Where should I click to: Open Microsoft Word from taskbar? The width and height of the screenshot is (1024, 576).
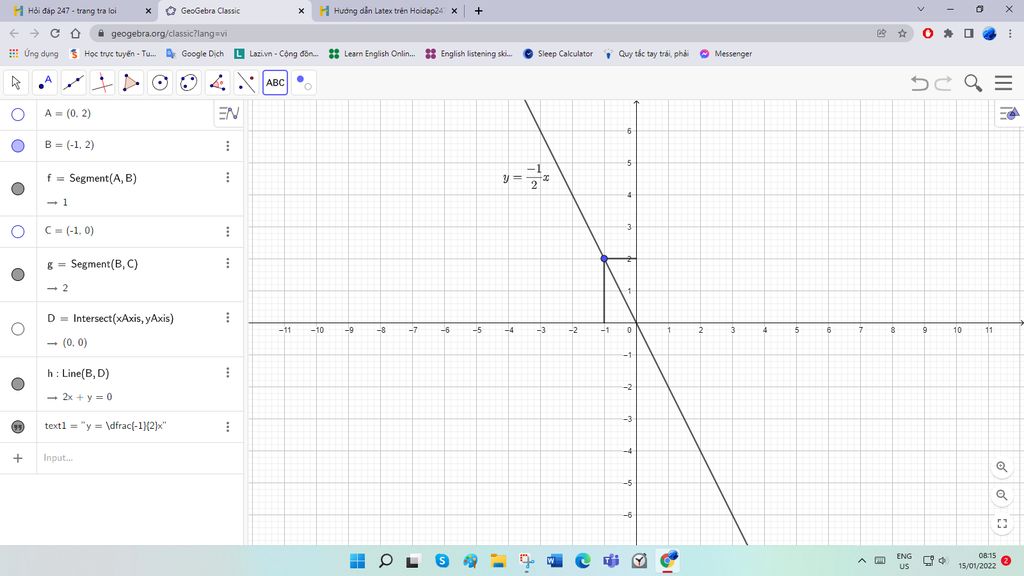click(554, 560)
